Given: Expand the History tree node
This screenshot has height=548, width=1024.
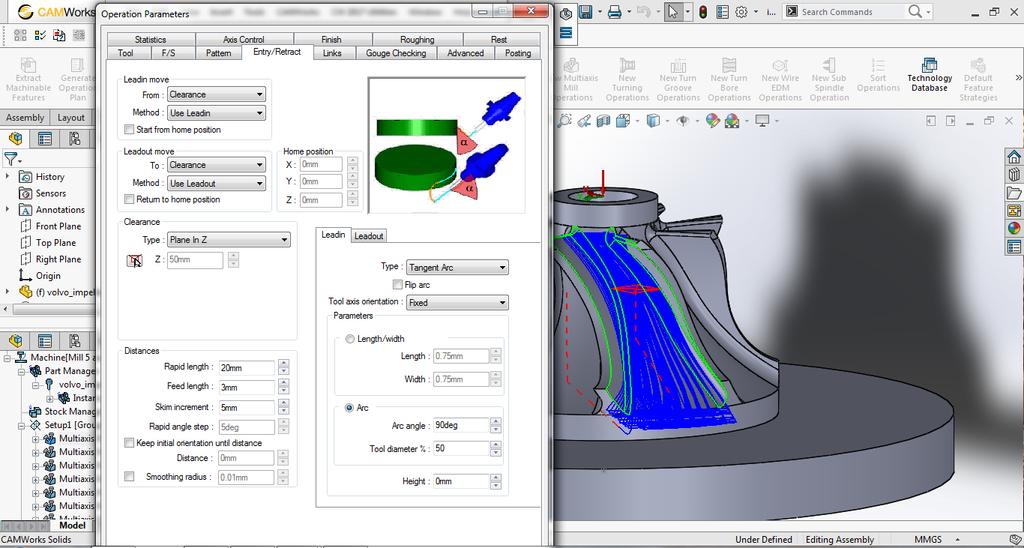Looking at the screenshot, I should coord(7,176).
